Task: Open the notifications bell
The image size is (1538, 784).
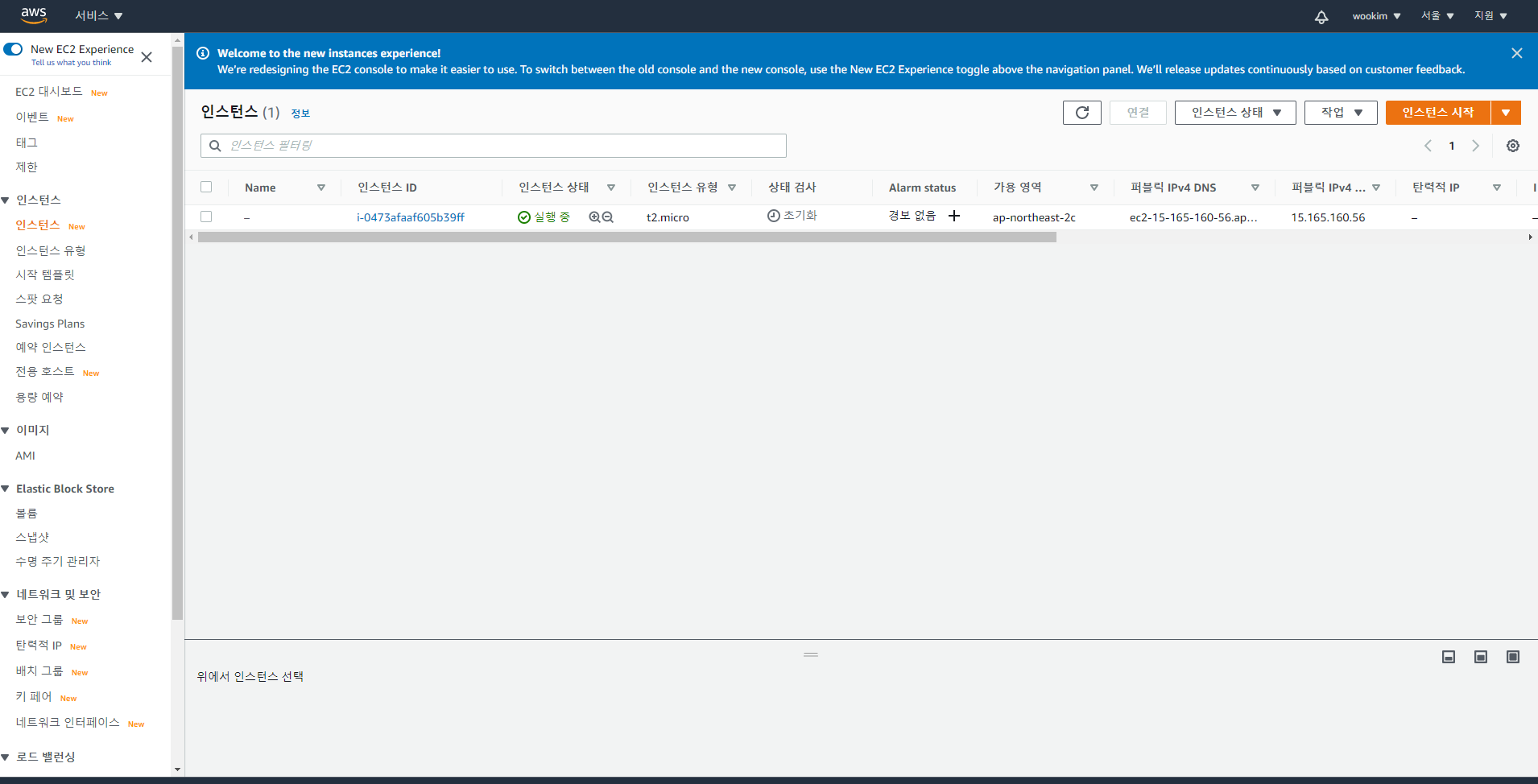Action: [x=1321, y=16]
